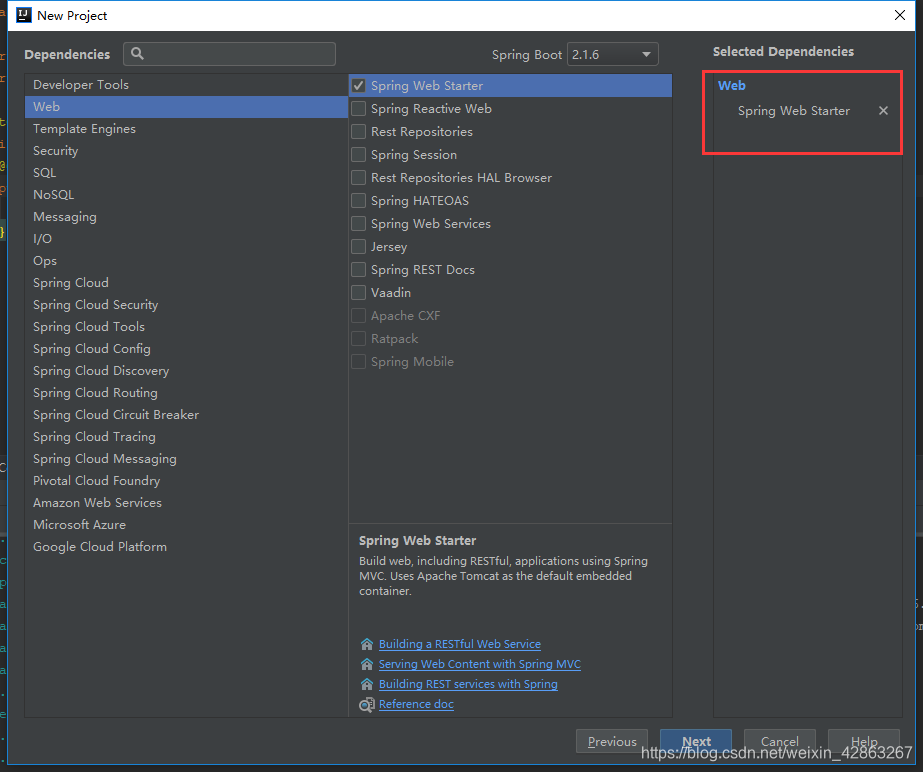Viewport: 923px width, 772px height.
Task: Go back with the Previous button
Action: coord(612,741)
